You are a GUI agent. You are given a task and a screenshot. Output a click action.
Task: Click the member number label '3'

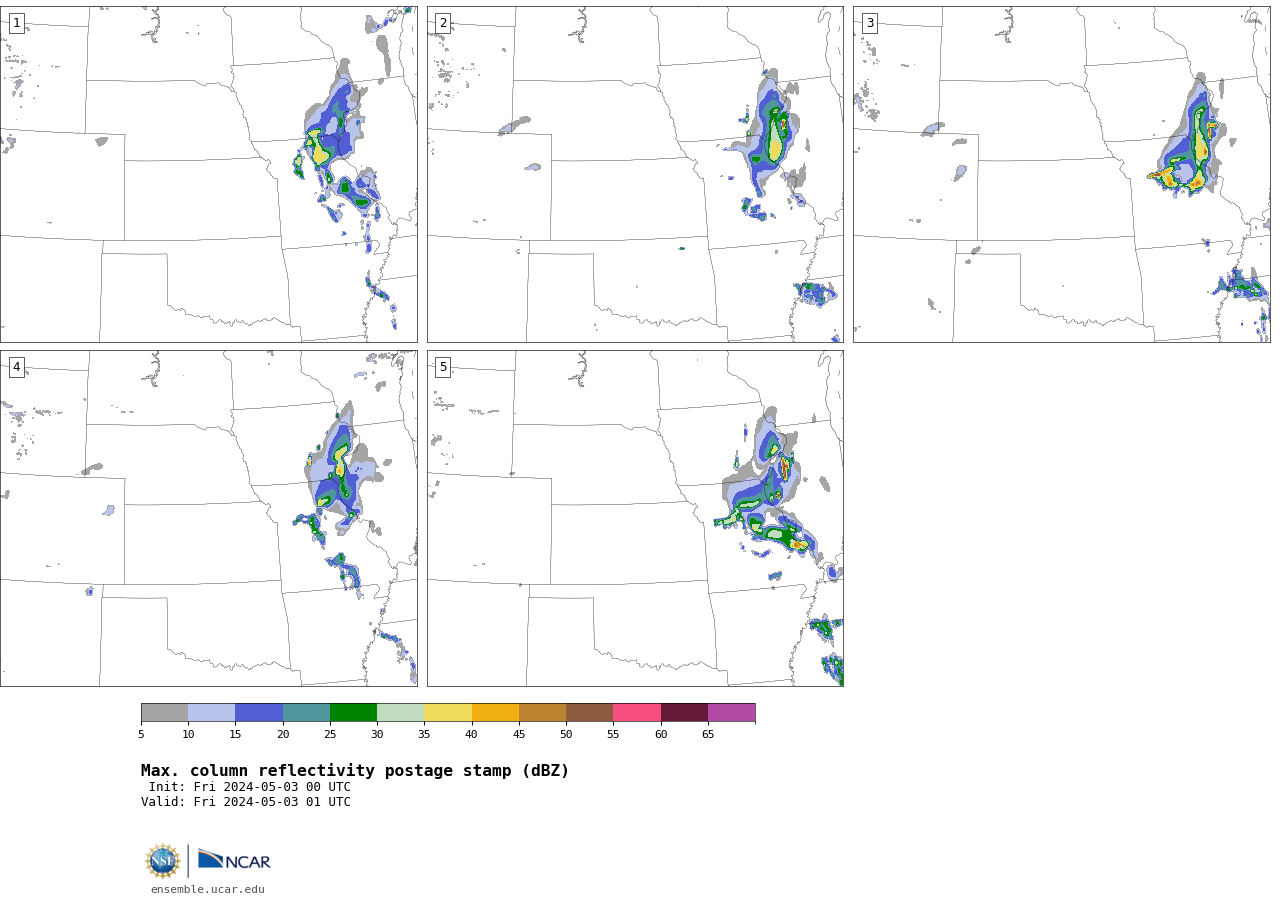[x=869, y=23]
